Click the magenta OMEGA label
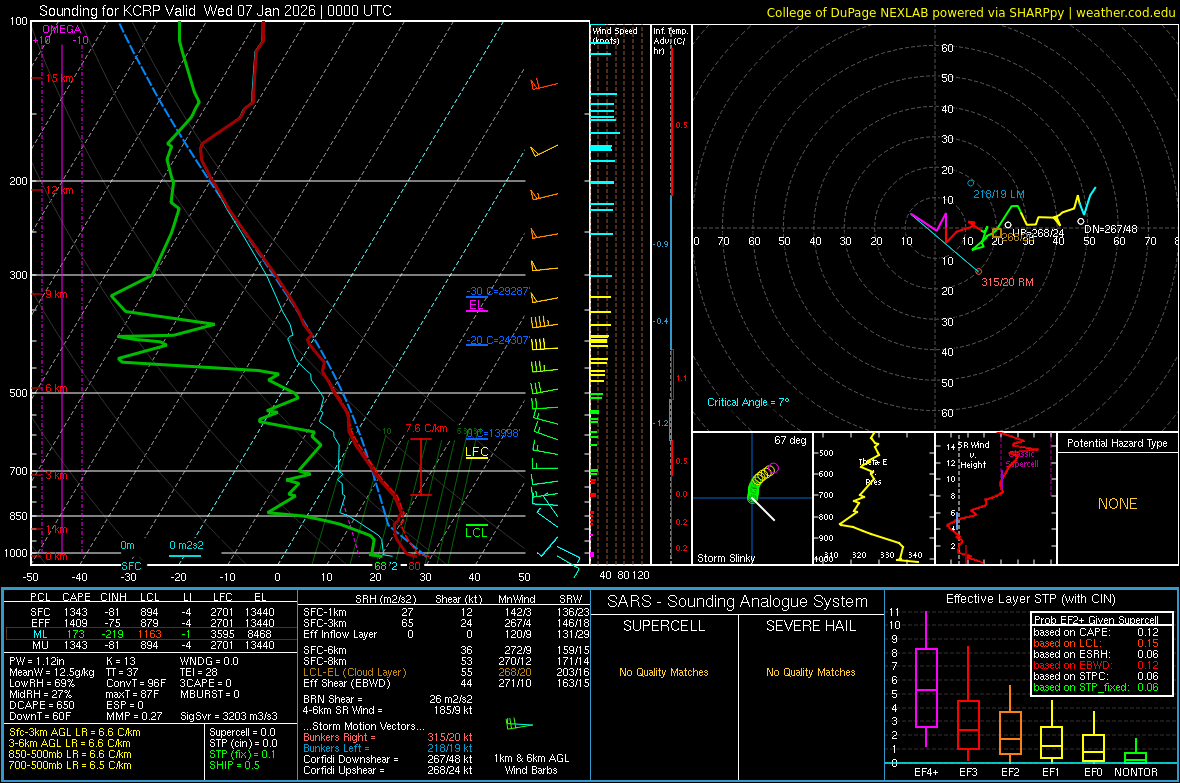 coord(62,29)
